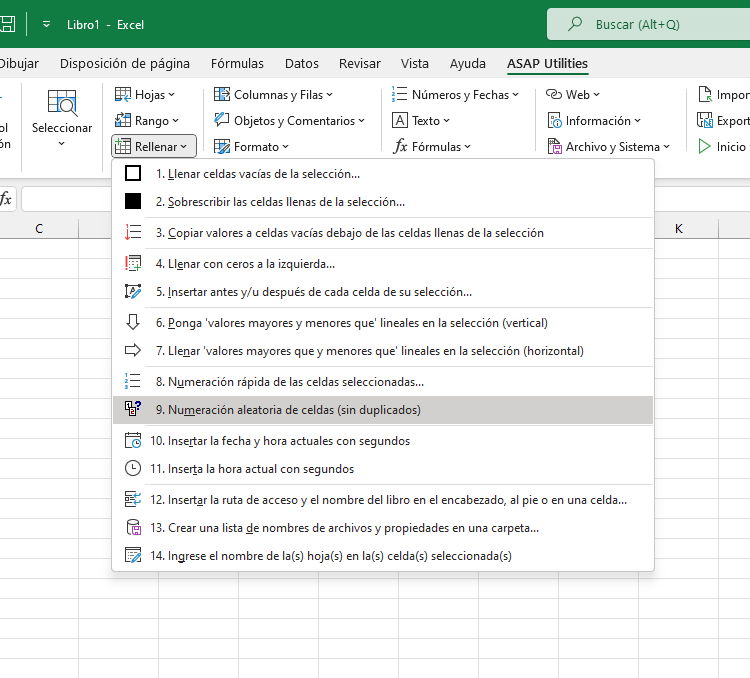Select the ASAP Utilities tab
750x678 pixels.
[547, 63]
